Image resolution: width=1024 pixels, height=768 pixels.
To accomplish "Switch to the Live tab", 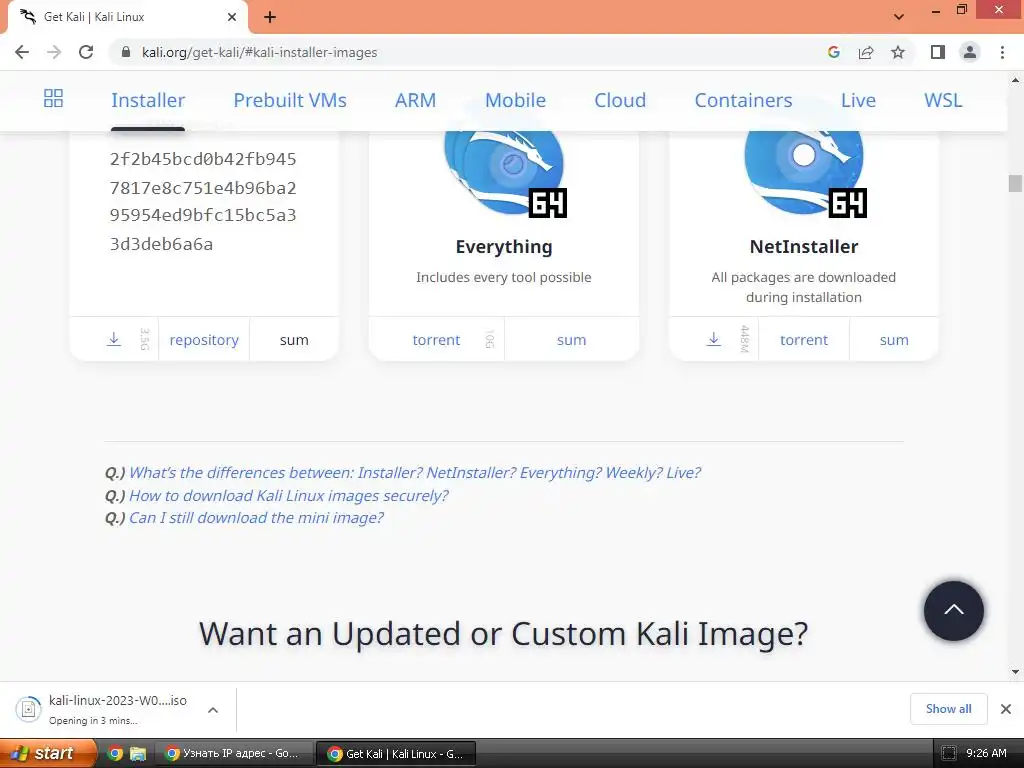I will [x=858, y=101].
